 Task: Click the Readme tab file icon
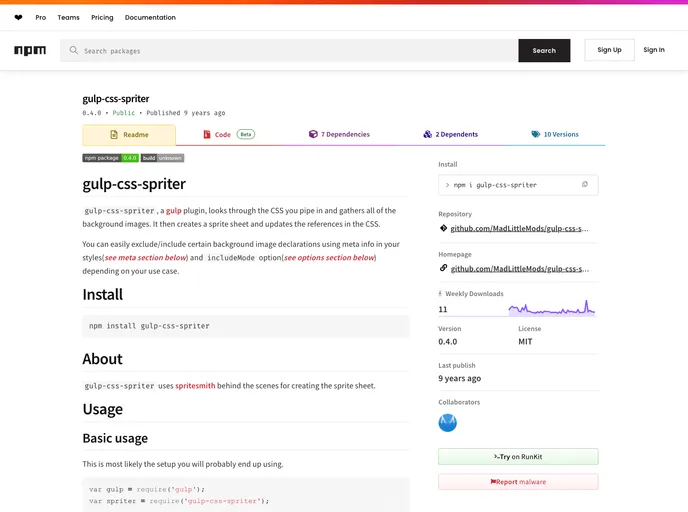(x=114, y=135)
